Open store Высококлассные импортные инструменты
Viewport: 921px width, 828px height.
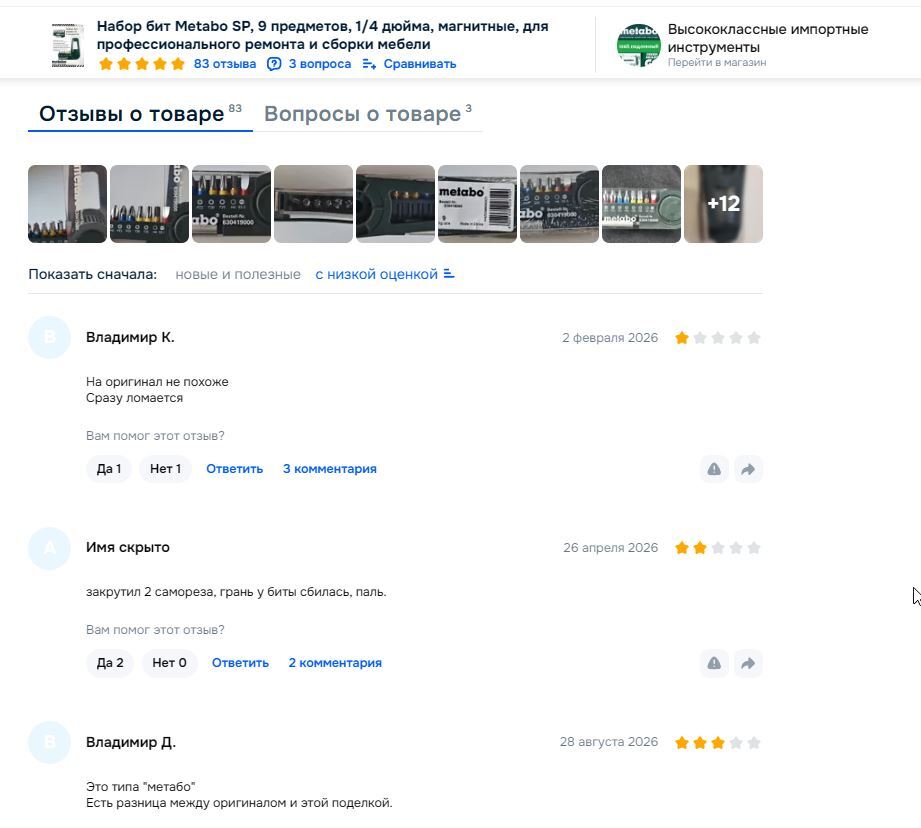768,38
